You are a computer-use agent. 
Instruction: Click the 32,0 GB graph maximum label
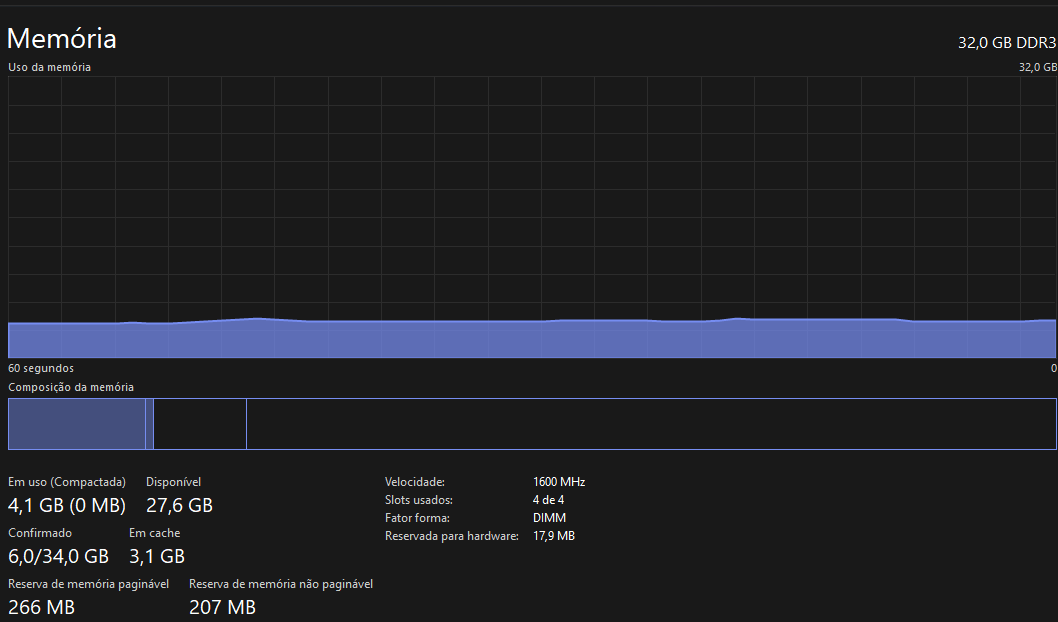pyautogui.click(x=1038, y=67)
